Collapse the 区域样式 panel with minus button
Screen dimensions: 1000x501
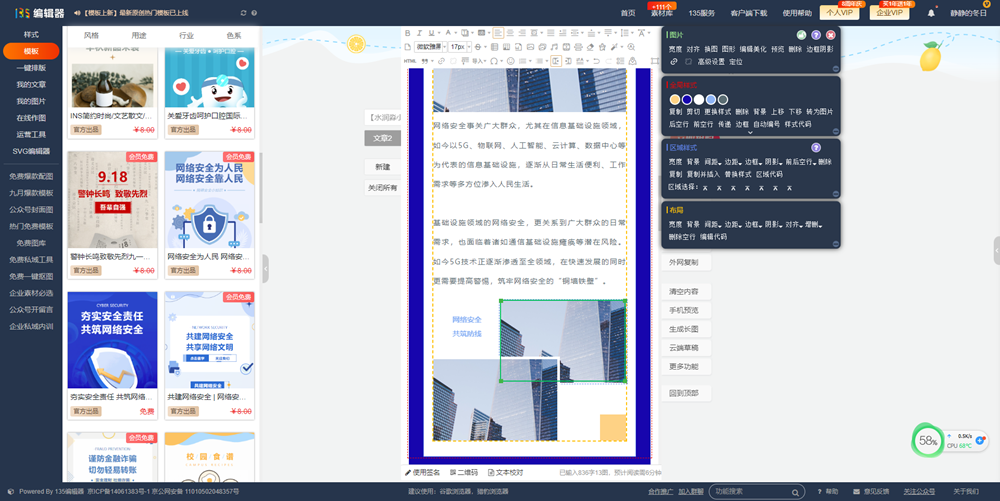point(835,194)
